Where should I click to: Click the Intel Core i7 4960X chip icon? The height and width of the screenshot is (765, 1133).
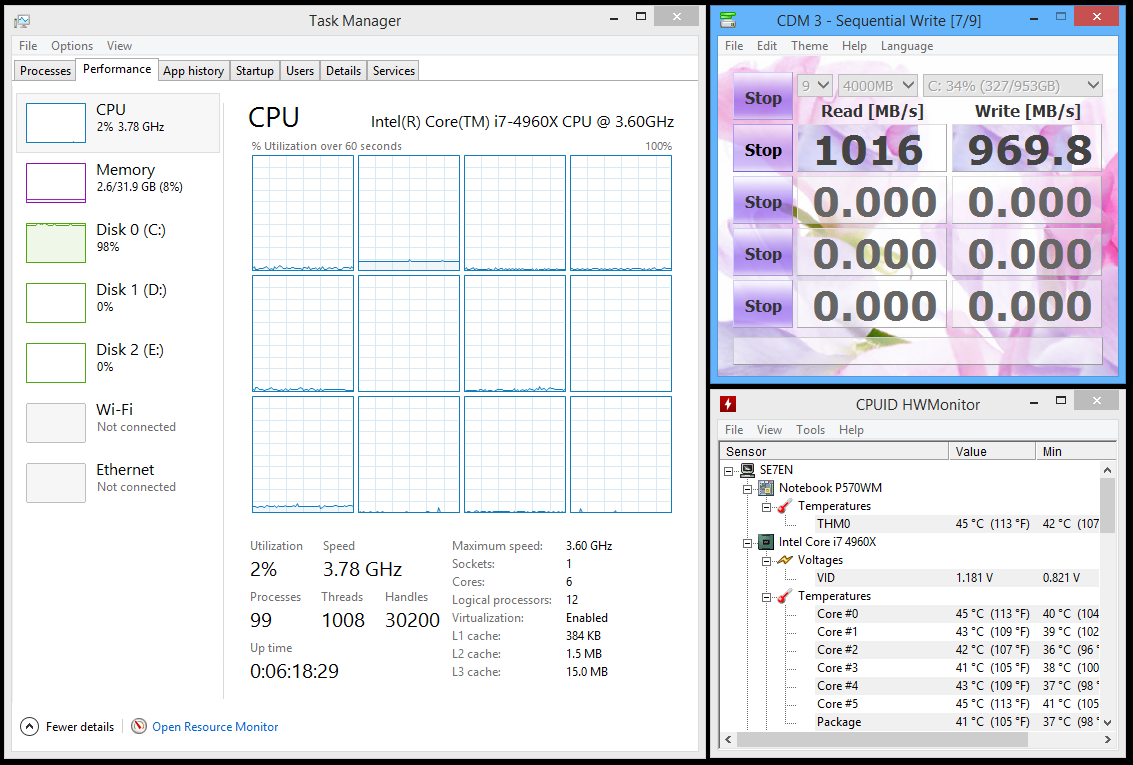click(766, 542)
